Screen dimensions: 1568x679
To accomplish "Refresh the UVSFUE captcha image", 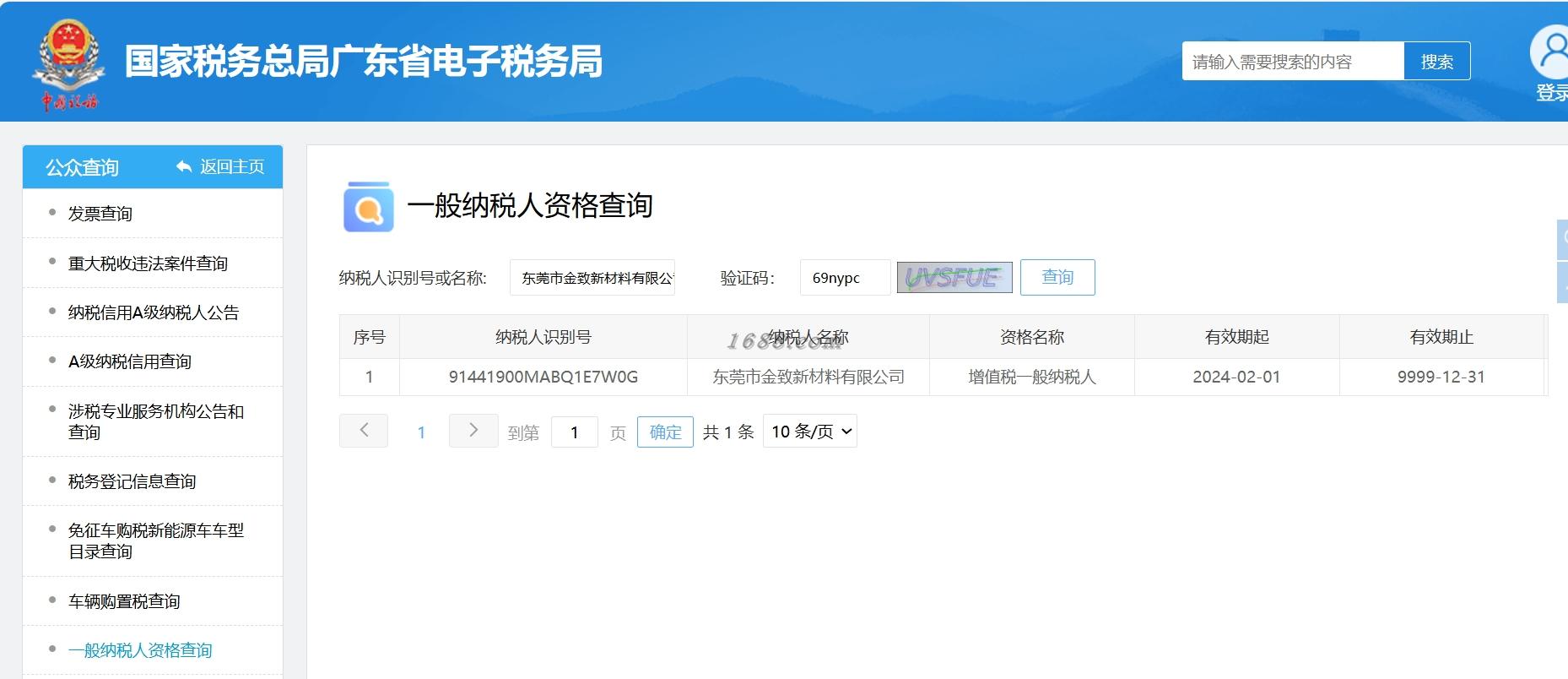I will click(x=954, y=277).
